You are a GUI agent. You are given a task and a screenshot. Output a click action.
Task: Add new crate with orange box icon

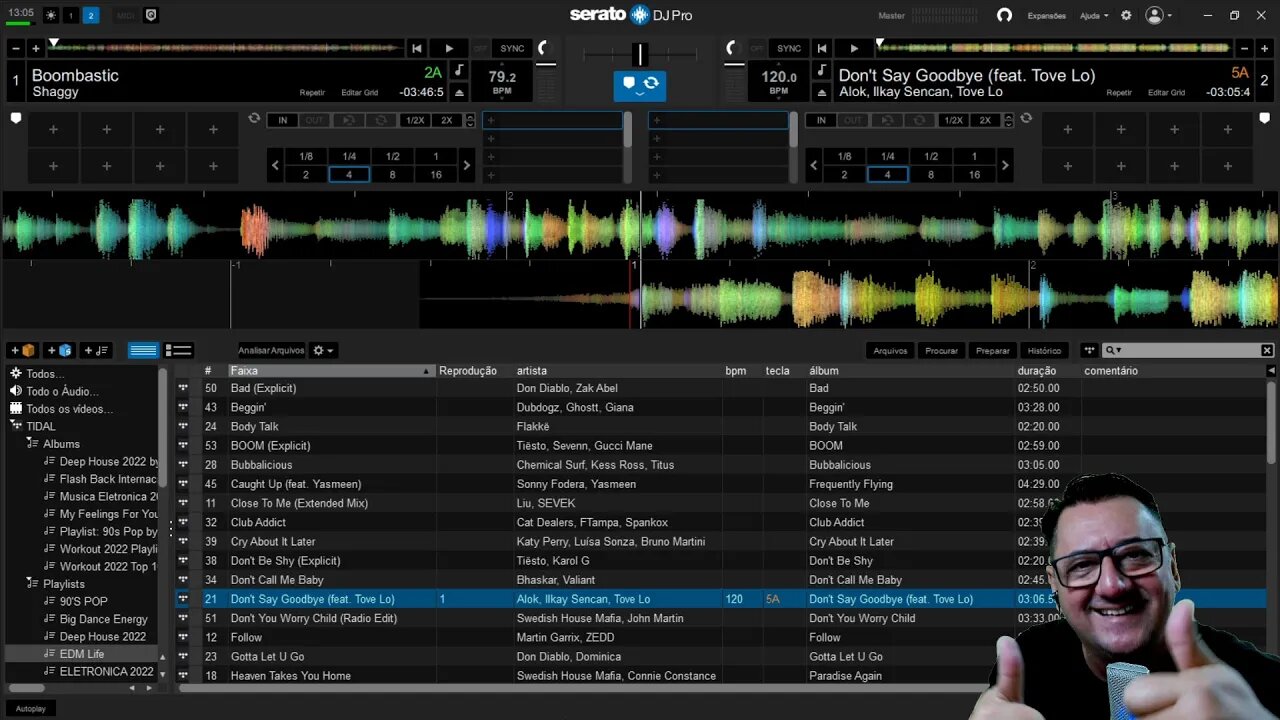[22, 350]
